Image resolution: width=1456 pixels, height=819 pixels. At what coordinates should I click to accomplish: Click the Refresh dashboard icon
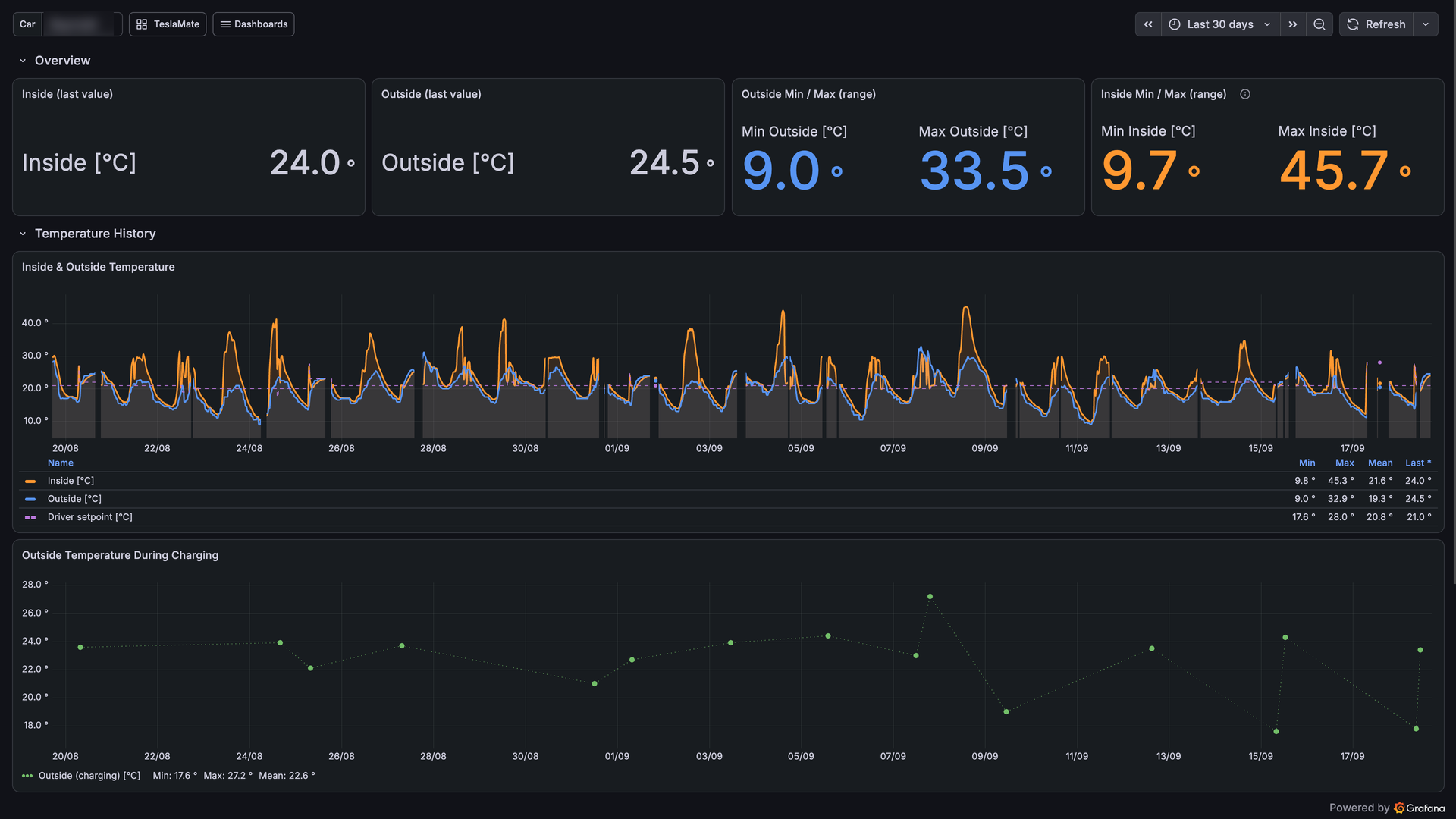[x=1353, y=24]
